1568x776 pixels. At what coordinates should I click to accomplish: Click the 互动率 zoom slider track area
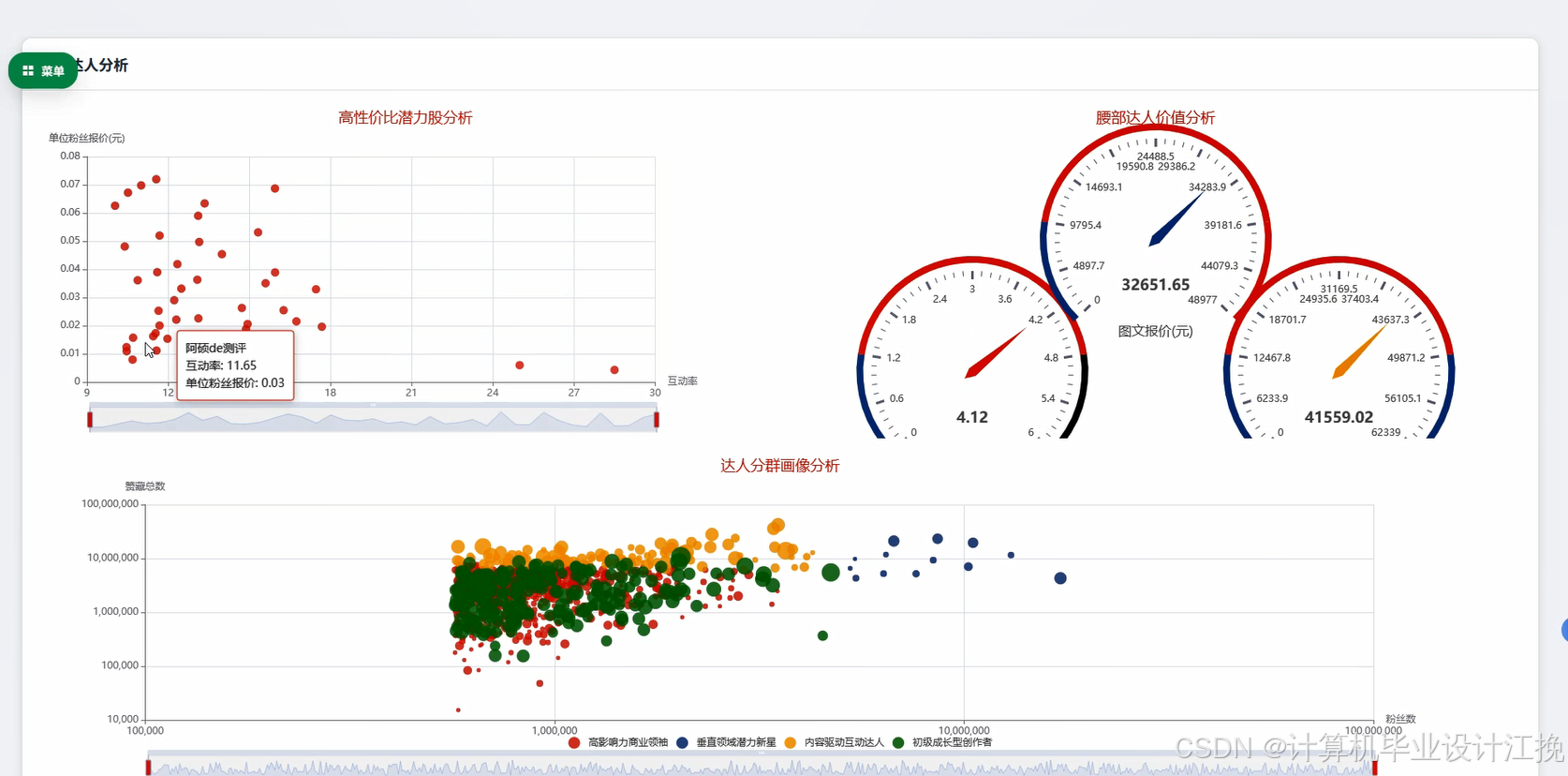click(x=373, y=419)
